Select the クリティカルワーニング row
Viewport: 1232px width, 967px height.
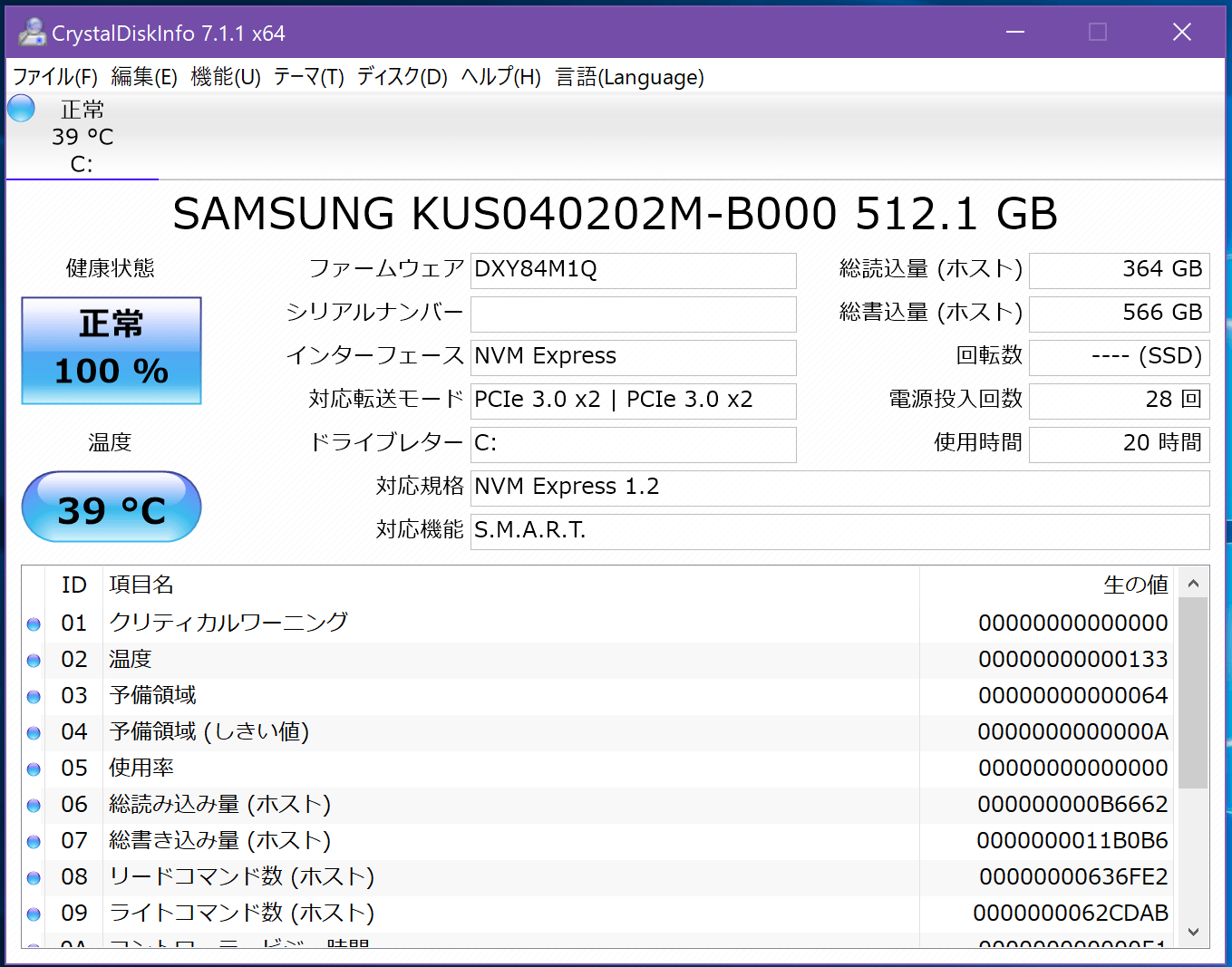coord(598,624)
